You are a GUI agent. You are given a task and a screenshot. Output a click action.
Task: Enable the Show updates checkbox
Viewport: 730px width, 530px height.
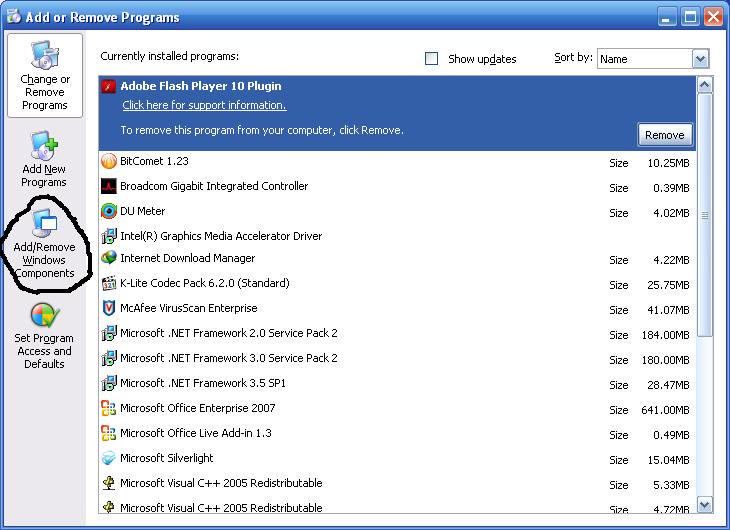[x=431, y=59]
